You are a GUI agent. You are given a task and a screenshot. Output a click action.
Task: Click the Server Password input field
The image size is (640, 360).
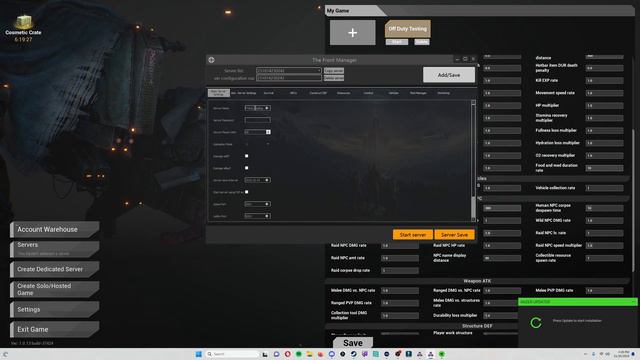257,120
